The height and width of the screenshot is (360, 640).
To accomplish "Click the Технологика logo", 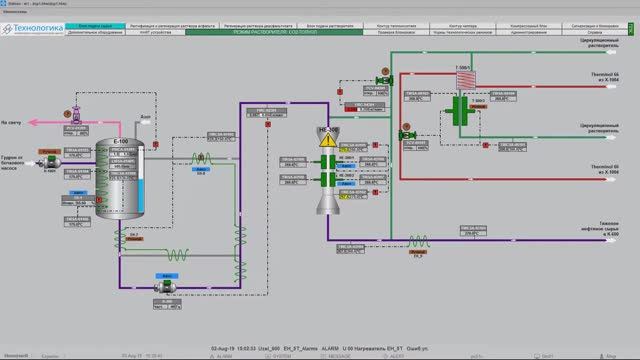I will 33,29.
